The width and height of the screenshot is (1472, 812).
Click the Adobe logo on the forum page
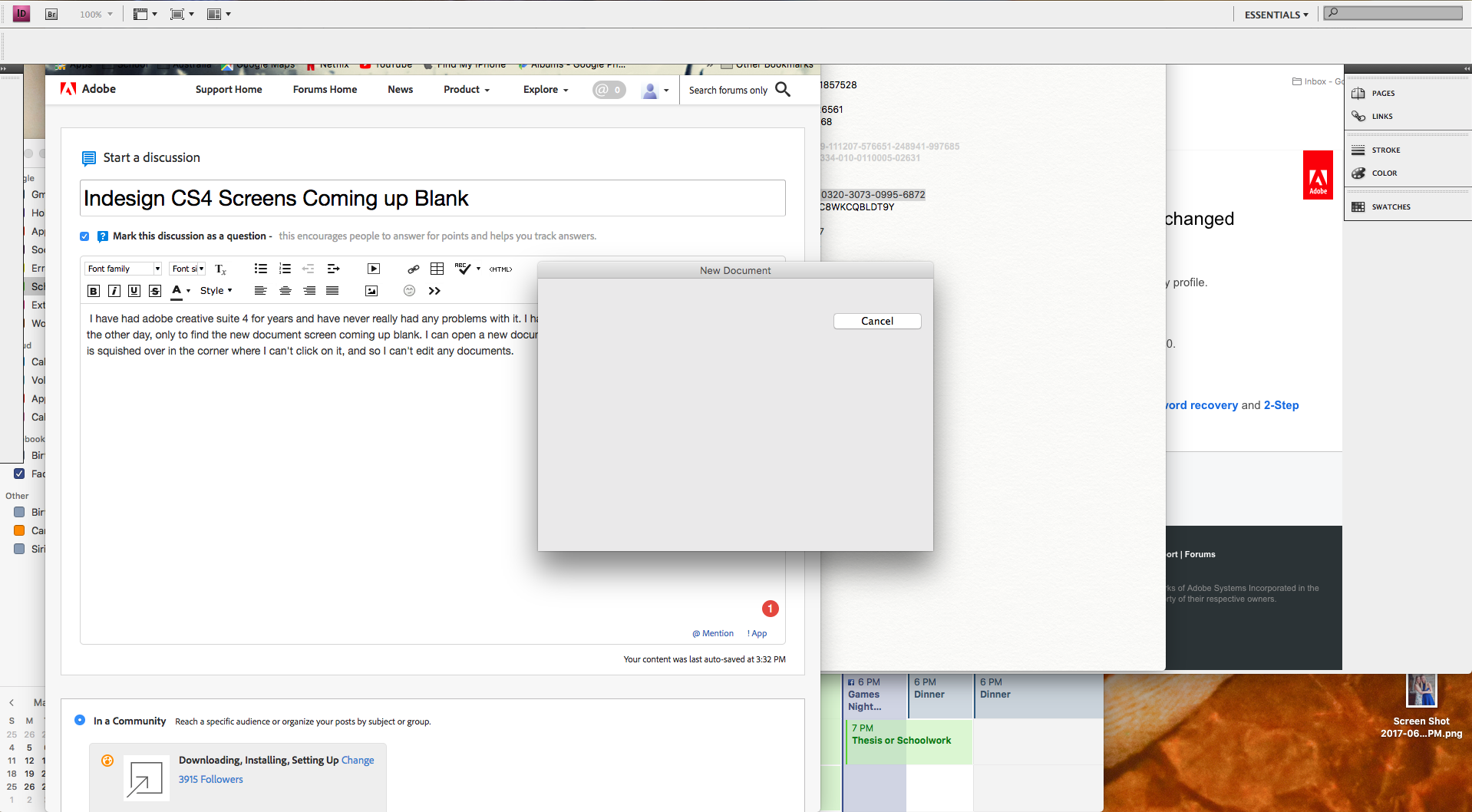click(87, 89)
